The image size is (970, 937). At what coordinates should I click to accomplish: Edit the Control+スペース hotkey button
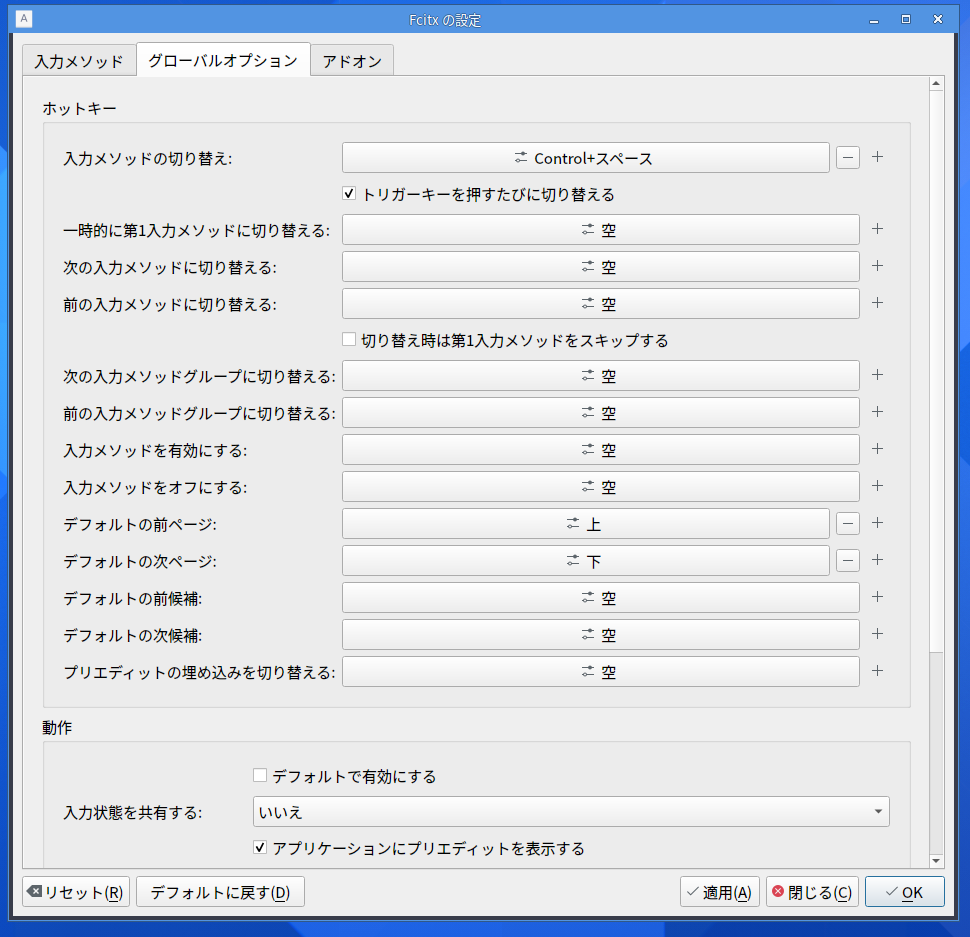[585, 158]
